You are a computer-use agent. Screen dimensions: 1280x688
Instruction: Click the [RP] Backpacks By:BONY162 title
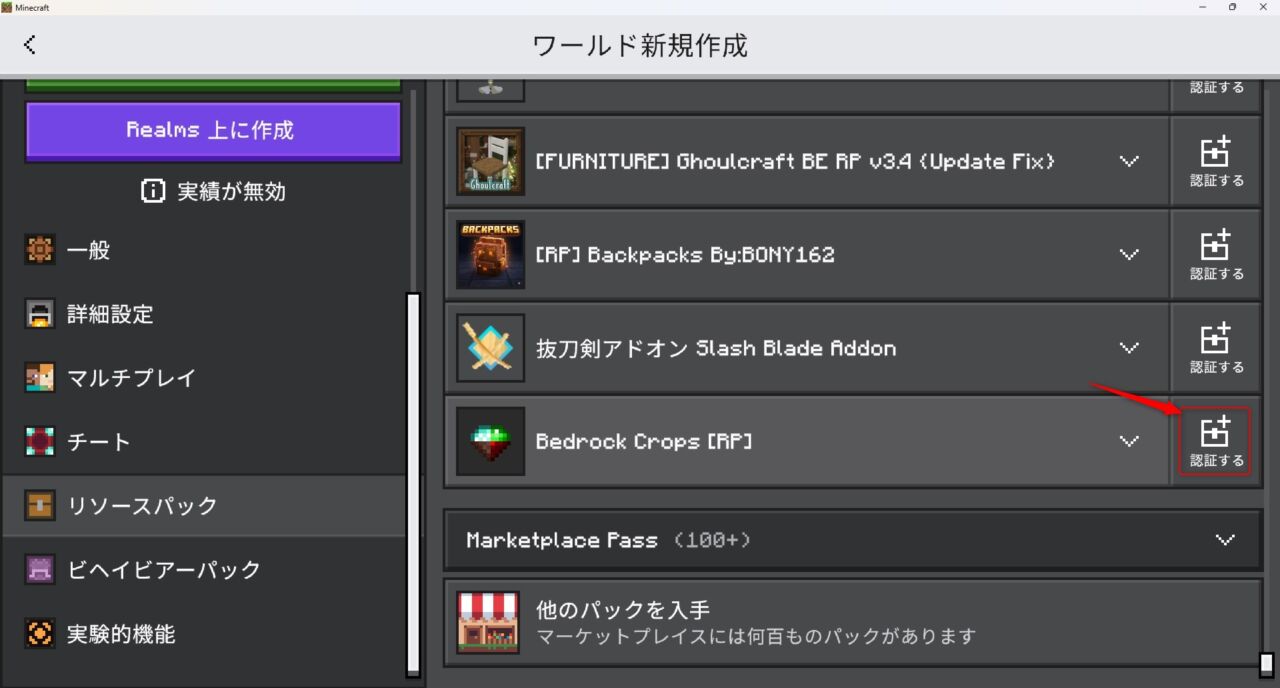pyautogui.click(x=685, y=255)
